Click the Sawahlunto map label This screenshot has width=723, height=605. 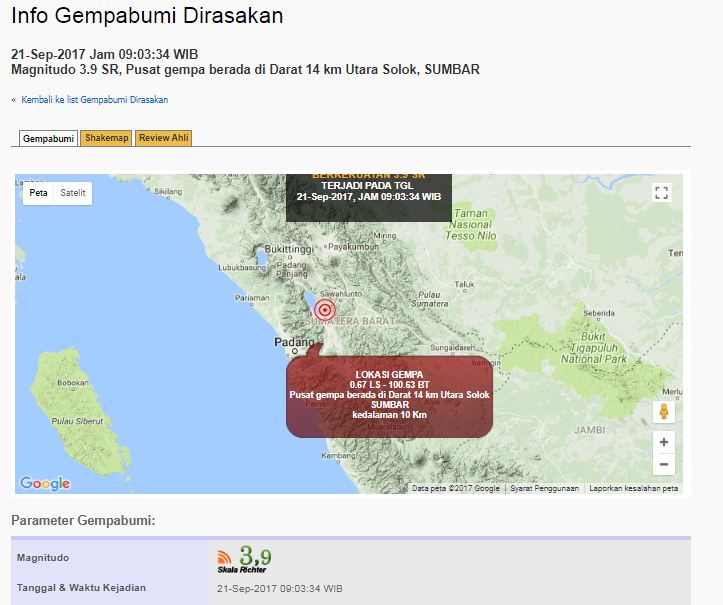(341, 294)
